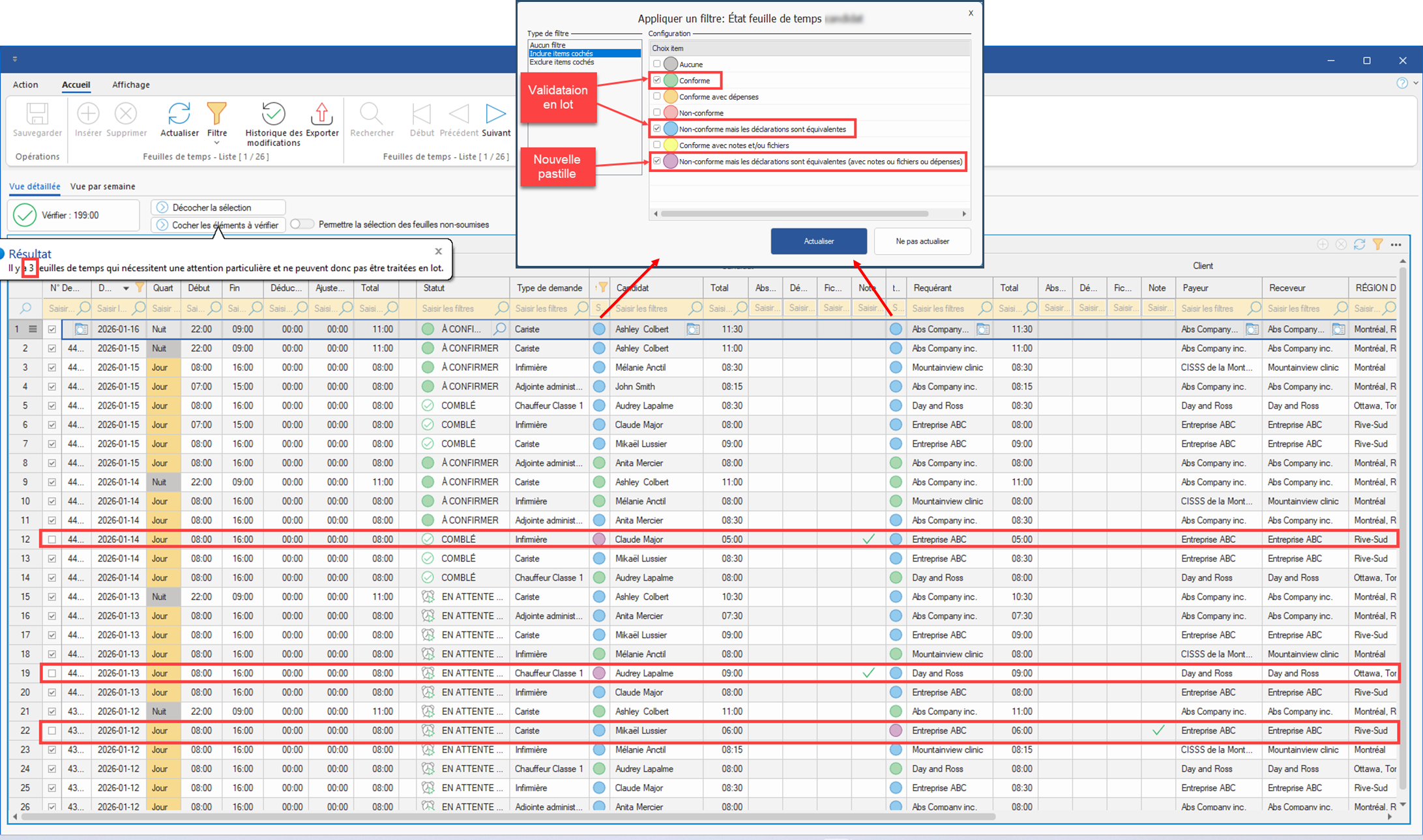Click the Rechercher magnifier icon
This screenshot has width=1423, height=840.
tap(372, 114)
